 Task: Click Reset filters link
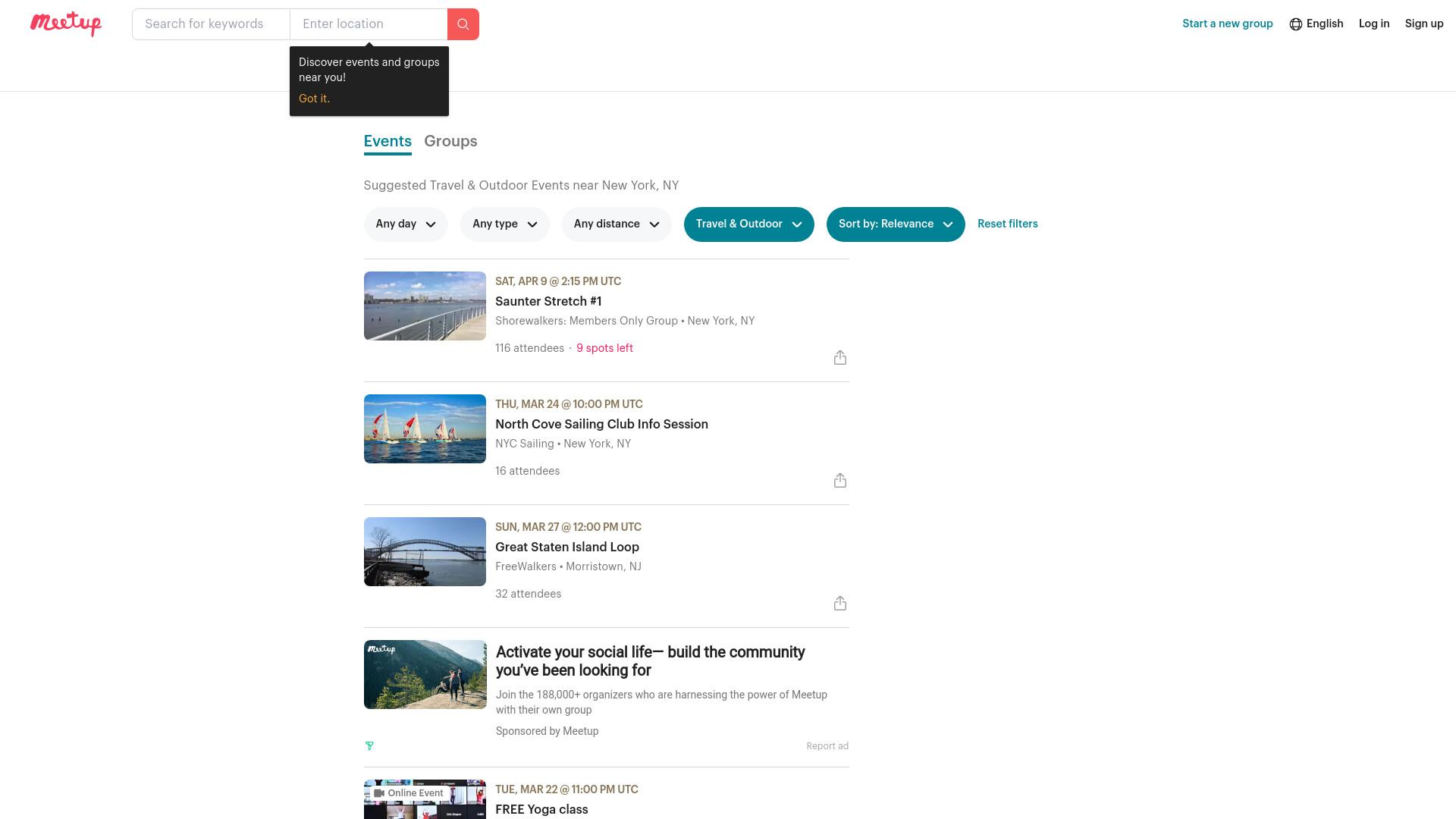click(1008, 224)
